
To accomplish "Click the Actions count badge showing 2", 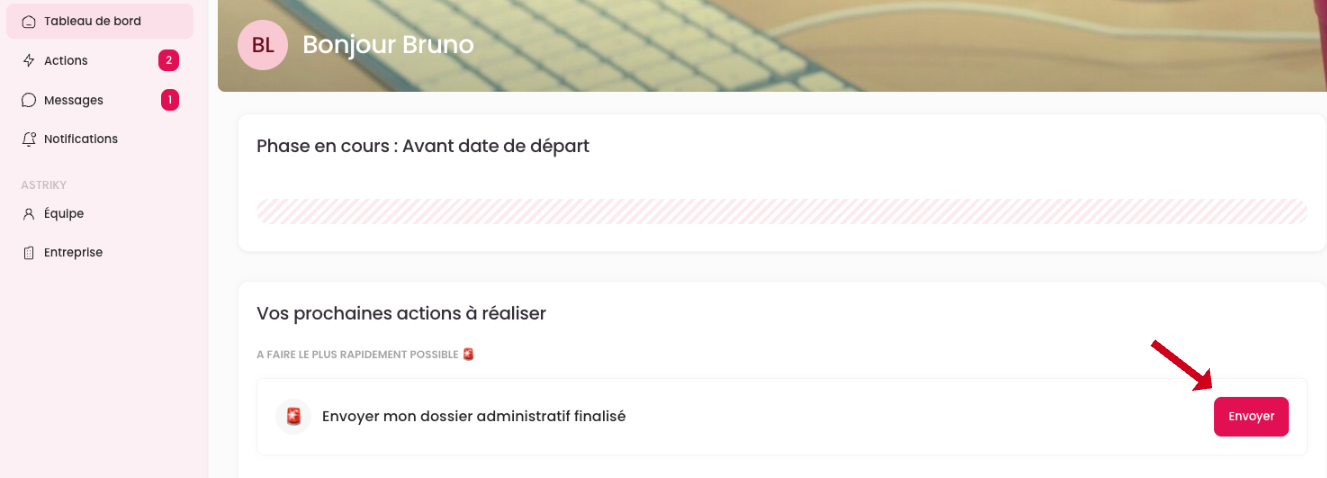I will point(168,61).
